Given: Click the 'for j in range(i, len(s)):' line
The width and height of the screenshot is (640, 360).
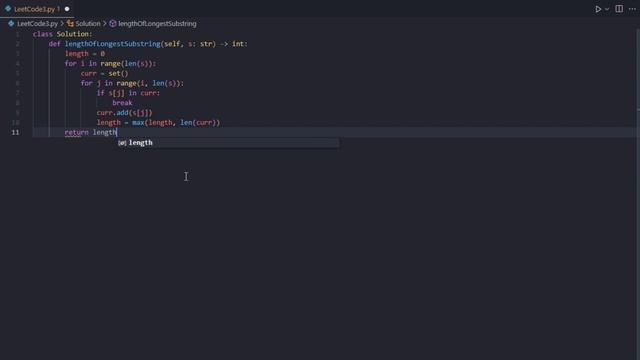Looking at the screenshot, I should (132, 83).
